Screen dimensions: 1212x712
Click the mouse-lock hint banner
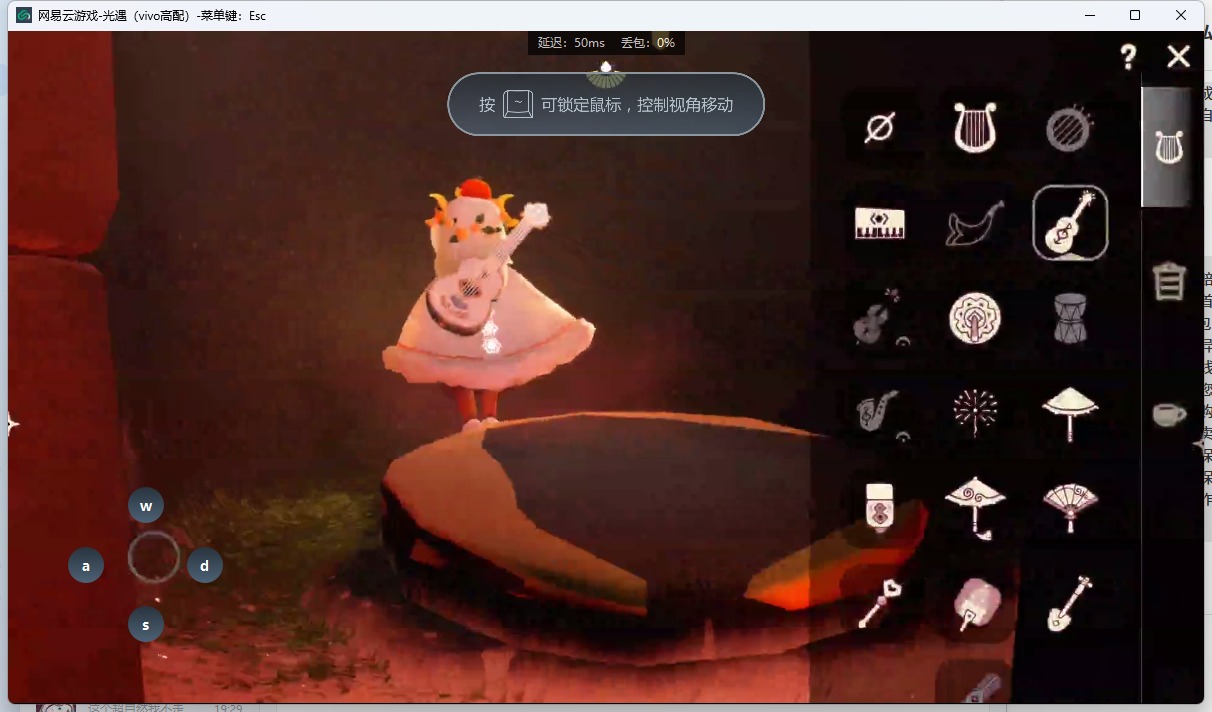pos(606,104)
